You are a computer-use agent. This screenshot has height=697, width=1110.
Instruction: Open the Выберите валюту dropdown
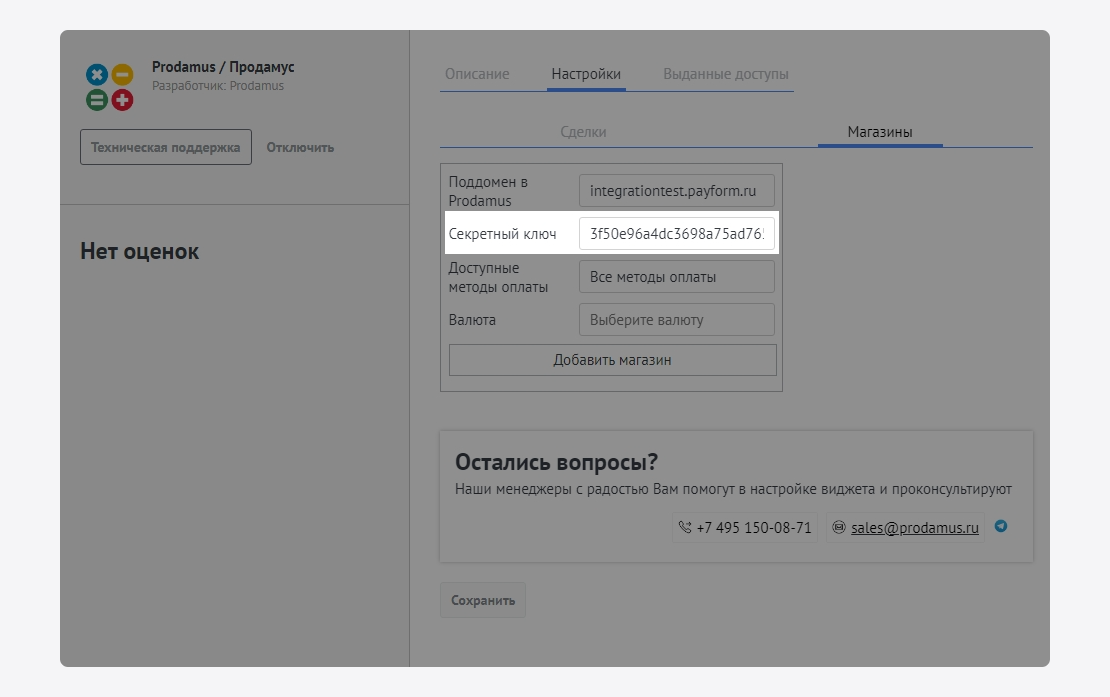676,320
